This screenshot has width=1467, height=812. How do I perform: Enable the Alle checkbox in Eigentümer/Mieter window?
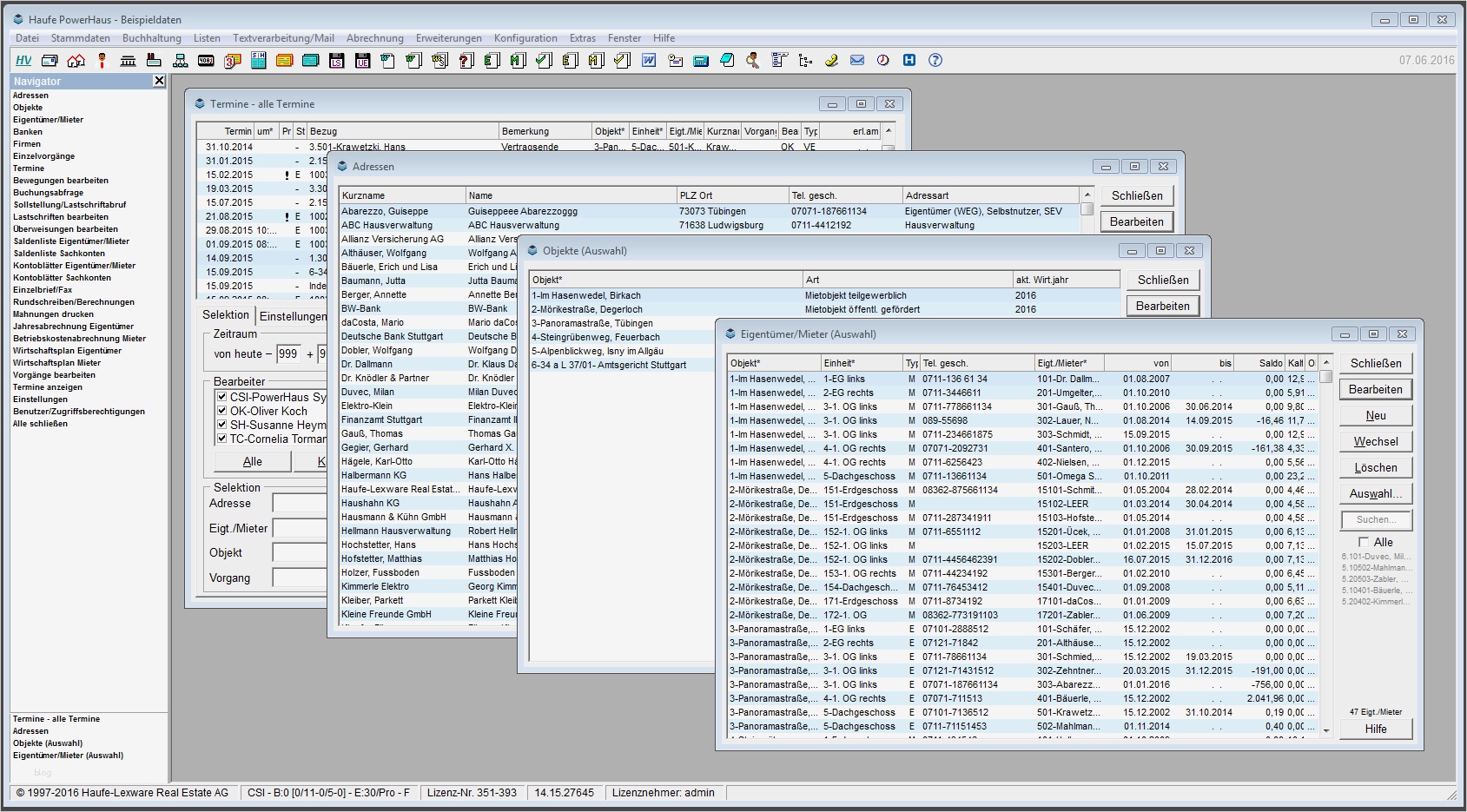click(1364, 542)
